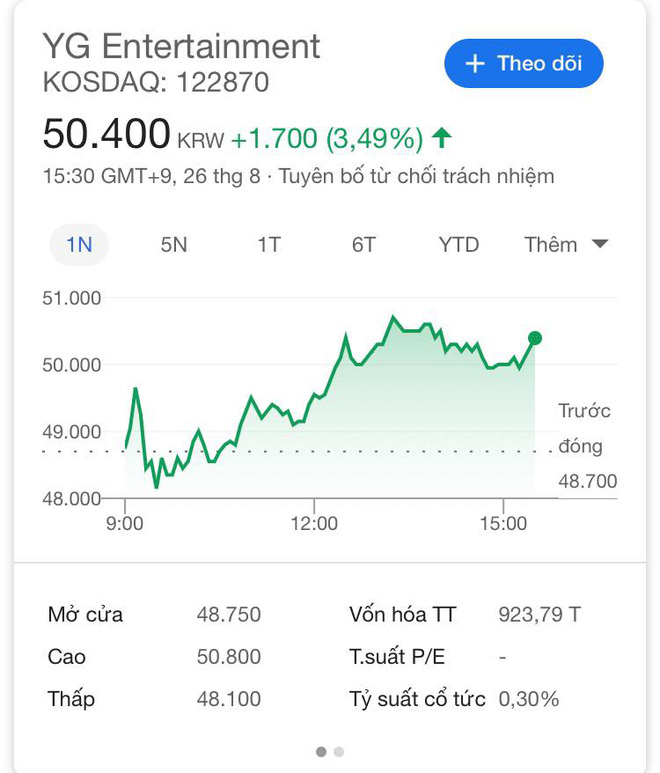660x773 pixels.
Task: Click the Vốn hóa TT value 923,79 T
Action: coord(540,615)
